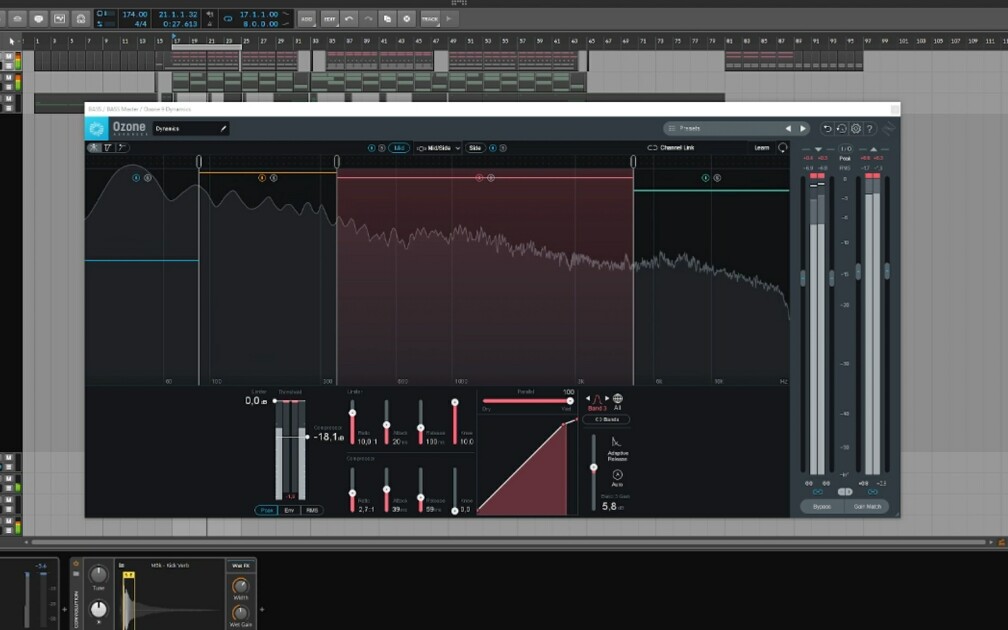Select the first Ozone view mode icon

pyautogui.click(x=94, y=148)
